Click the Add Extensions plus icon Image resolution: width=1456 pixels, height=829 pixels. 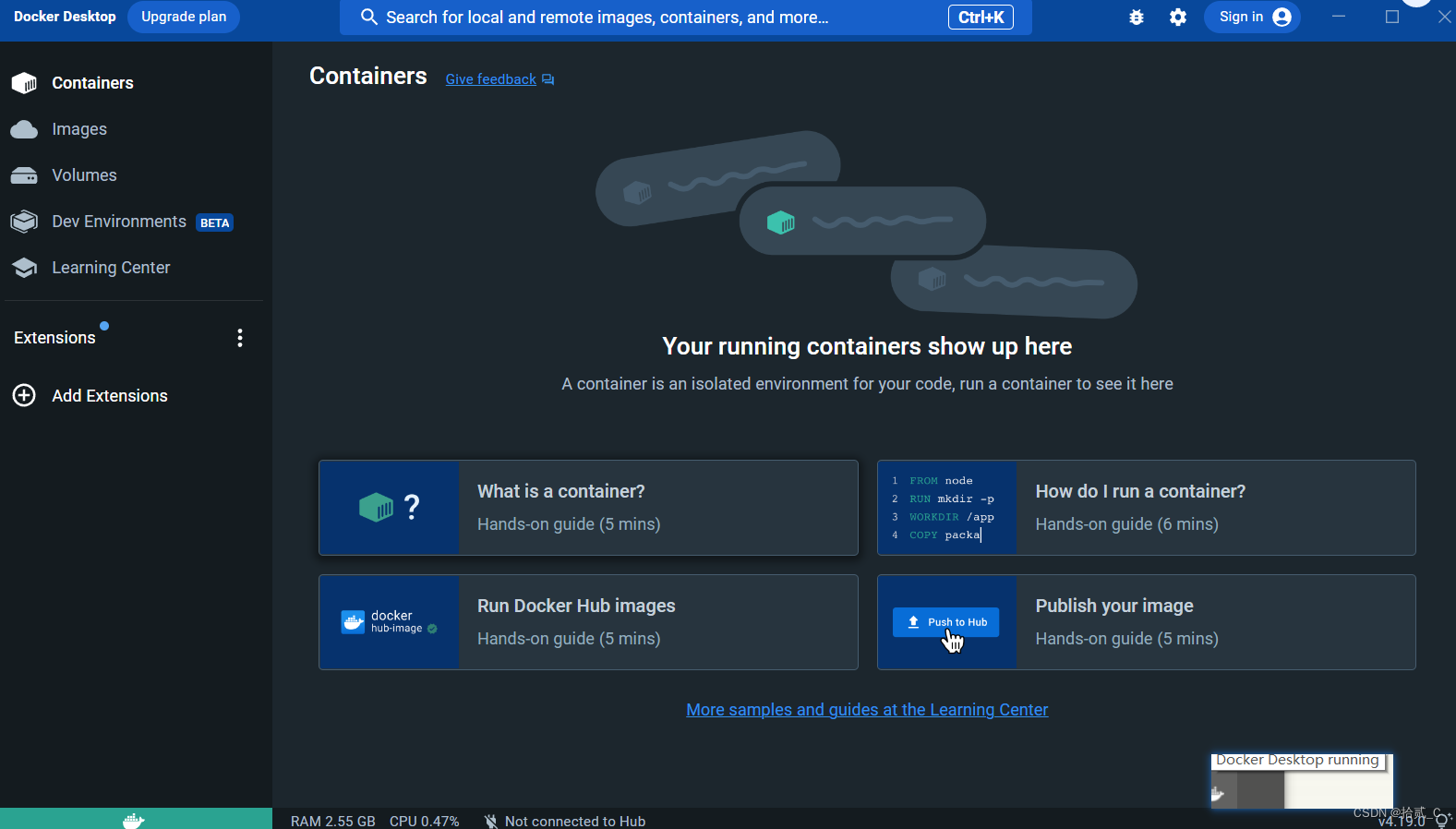tap(24, 395)
